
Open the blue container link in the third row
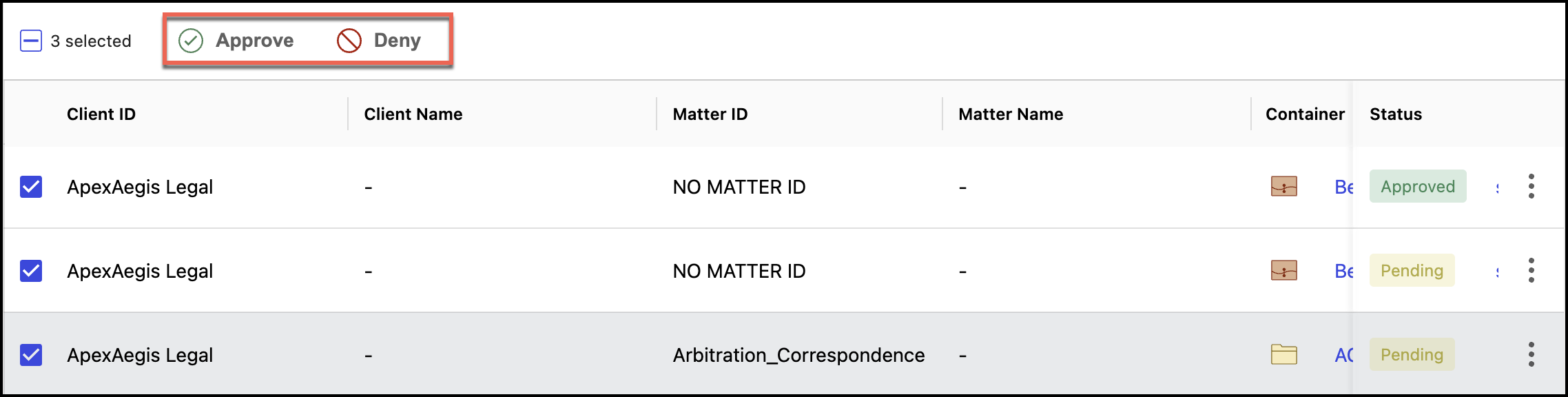click(x=1343, y=355)
